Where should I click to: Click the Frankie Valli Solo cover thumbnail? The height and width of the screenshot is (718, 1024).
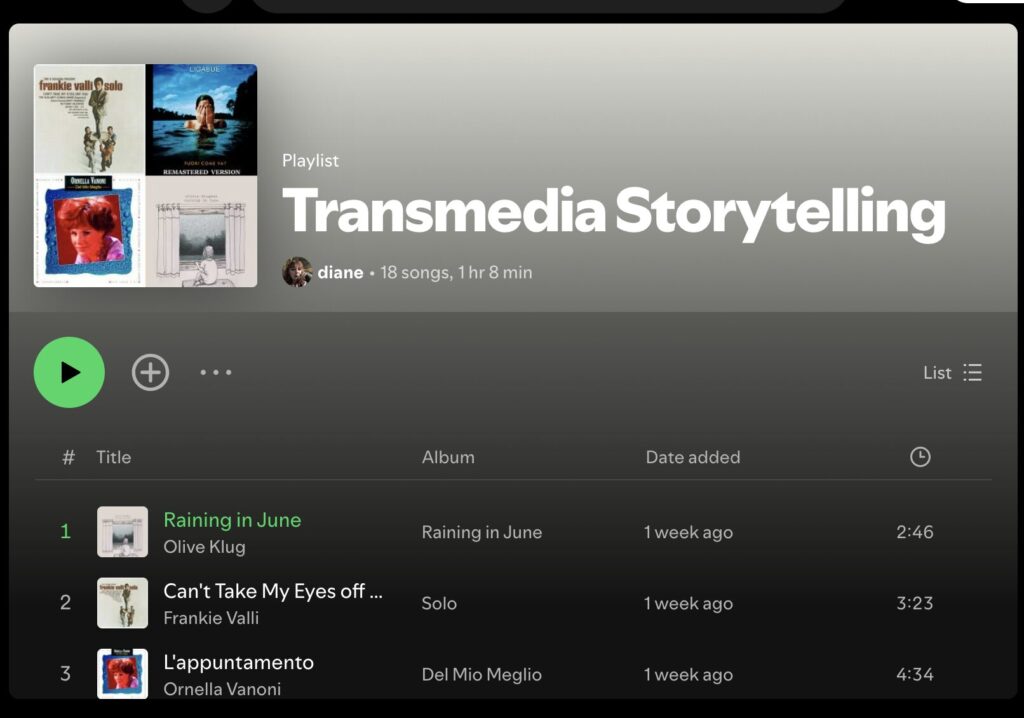point(122,603)
